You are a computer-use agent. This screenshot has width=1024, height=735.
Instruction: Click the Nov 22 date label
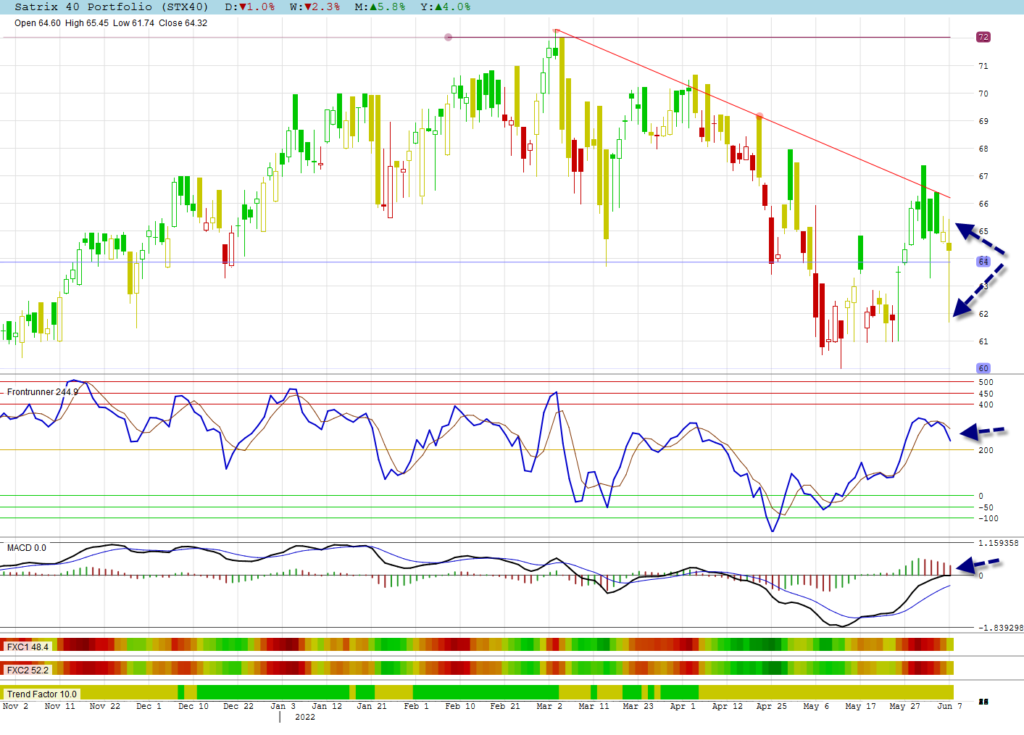[105, 706]
